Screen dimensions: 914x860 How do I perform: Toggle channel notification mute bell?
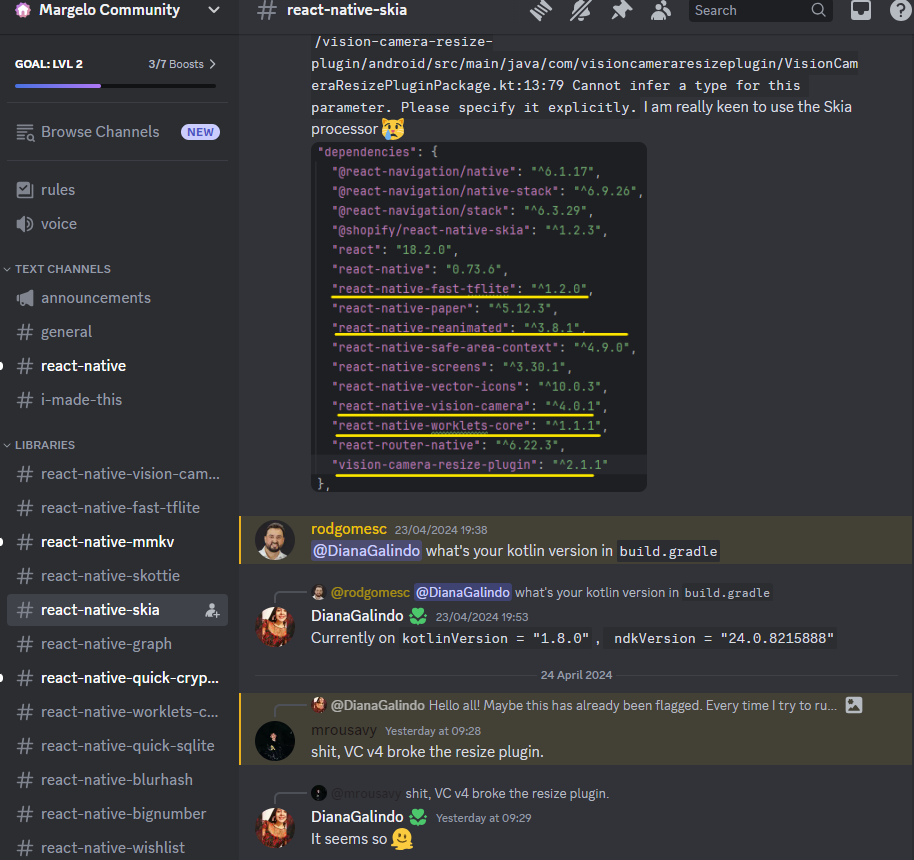(x=581, y=11)
